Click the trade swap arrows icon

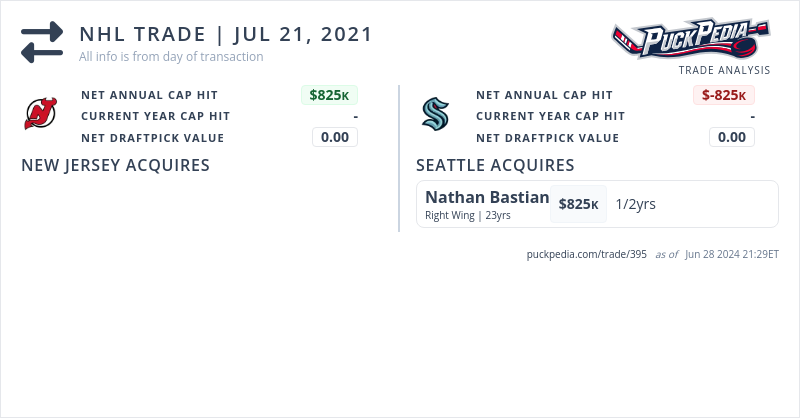click(42, 42)
